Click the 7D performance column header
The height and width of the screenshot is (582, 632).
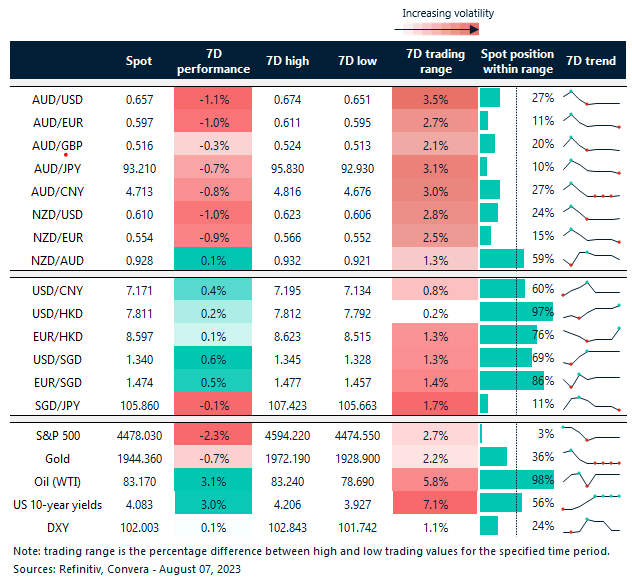[x=213, y=61]
